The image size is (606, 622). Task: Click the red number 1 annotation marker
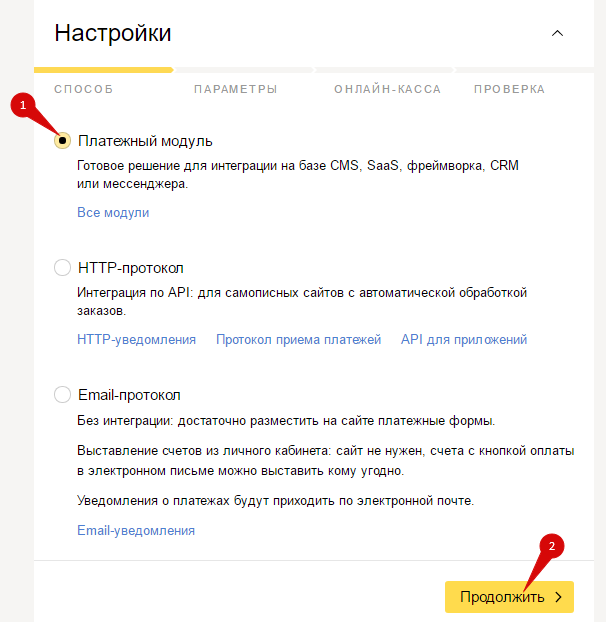click(x=23, y=105)
